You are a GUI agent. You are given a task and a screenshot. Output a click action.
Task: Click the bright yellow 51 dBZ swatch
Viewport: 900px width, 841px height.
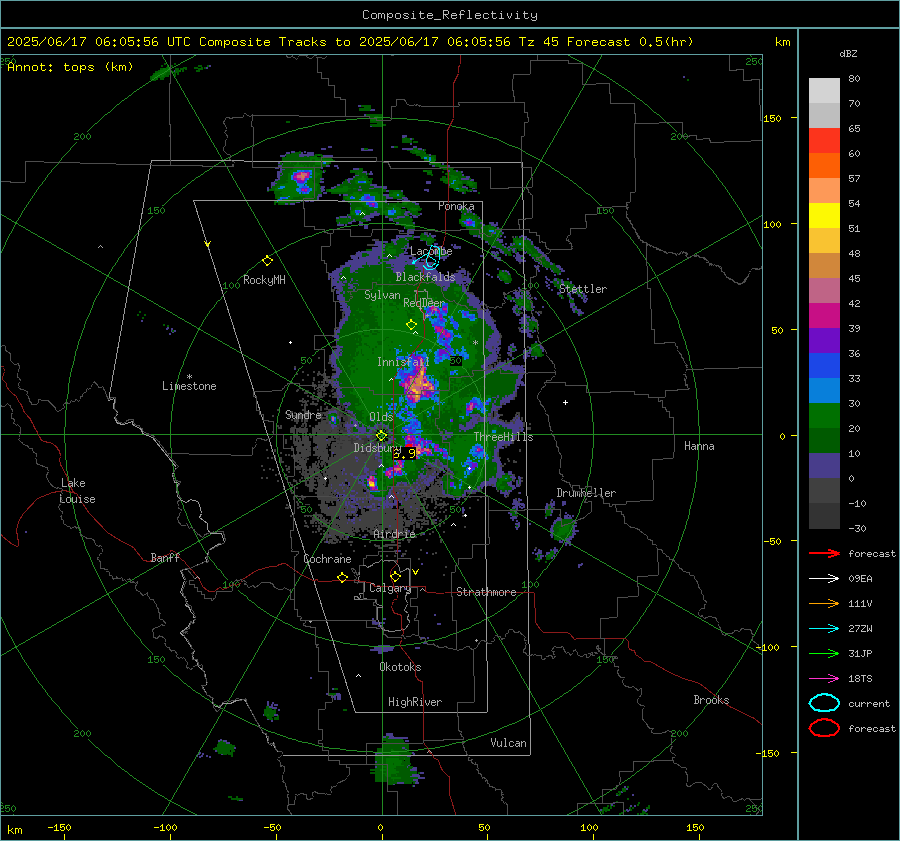tap(824, 216)
